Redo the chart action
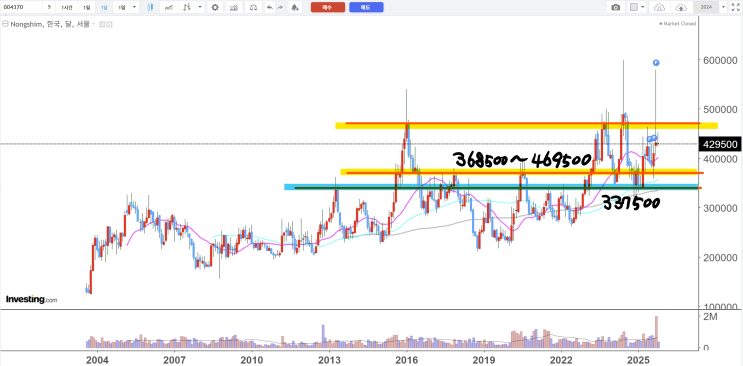 click(281, 7)
